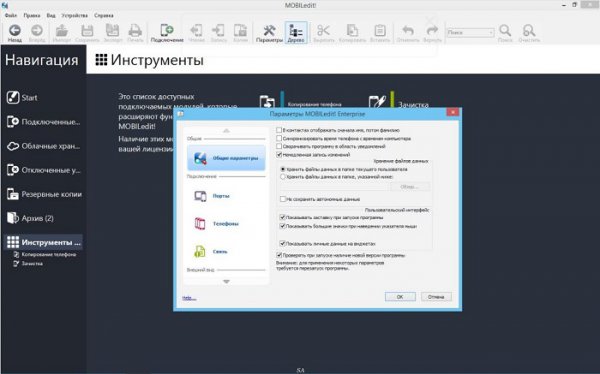Select storing data in folder specified below
Image resolution: width=600 pixels, height=374 pixels.
283,177
